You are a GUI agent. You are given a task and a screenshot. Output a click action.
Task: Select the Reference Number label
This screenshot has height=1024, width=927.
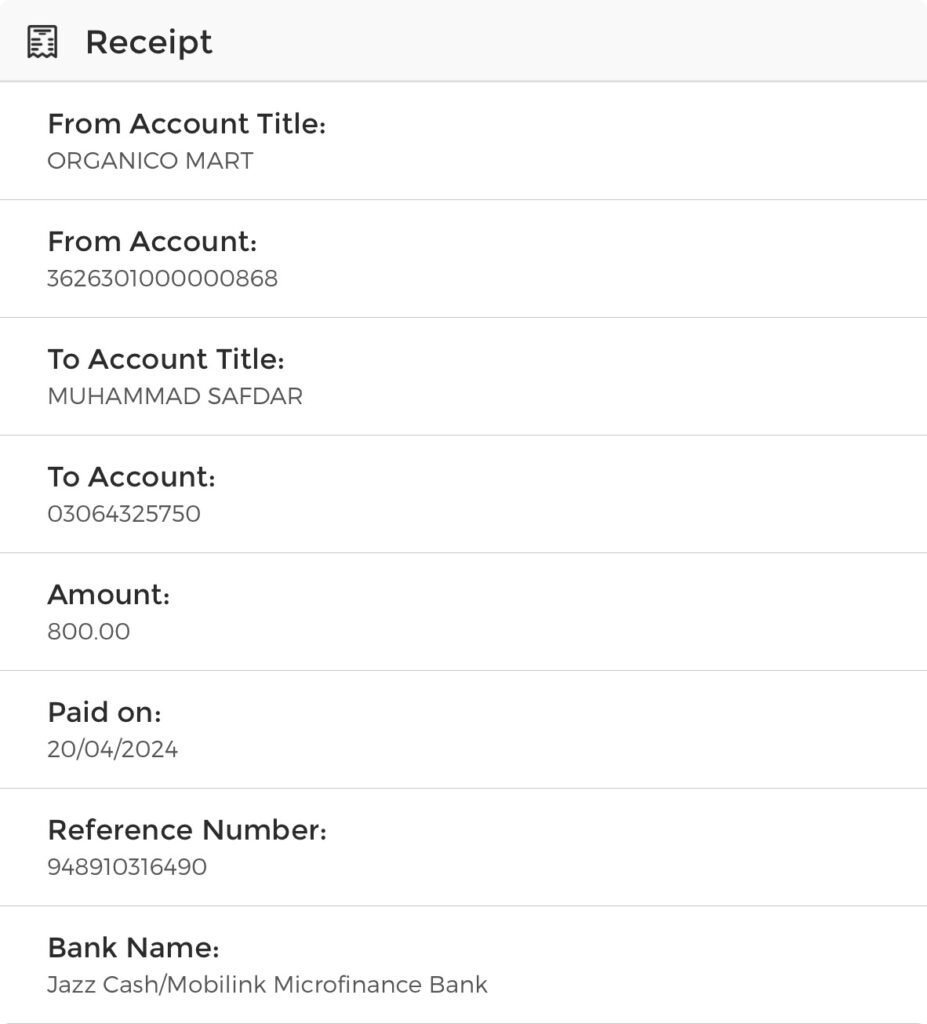pyautogui.click(x=187, y=831)
